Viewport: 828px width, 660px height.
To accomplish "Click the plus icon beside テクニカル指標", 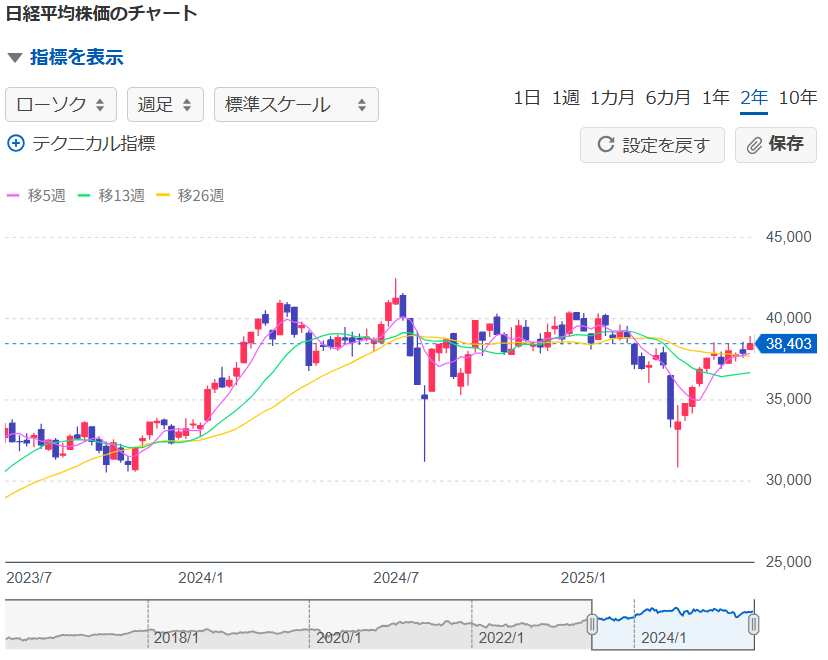I will tap(16, 143).
